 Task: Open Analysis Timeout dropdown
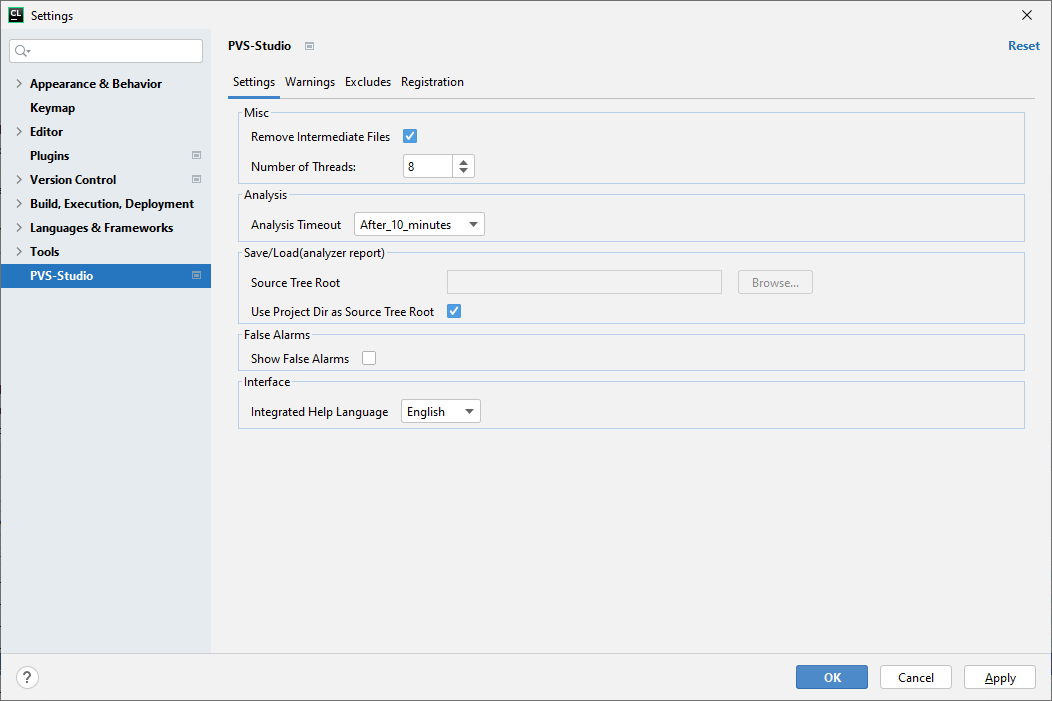(x=419, y=225)
